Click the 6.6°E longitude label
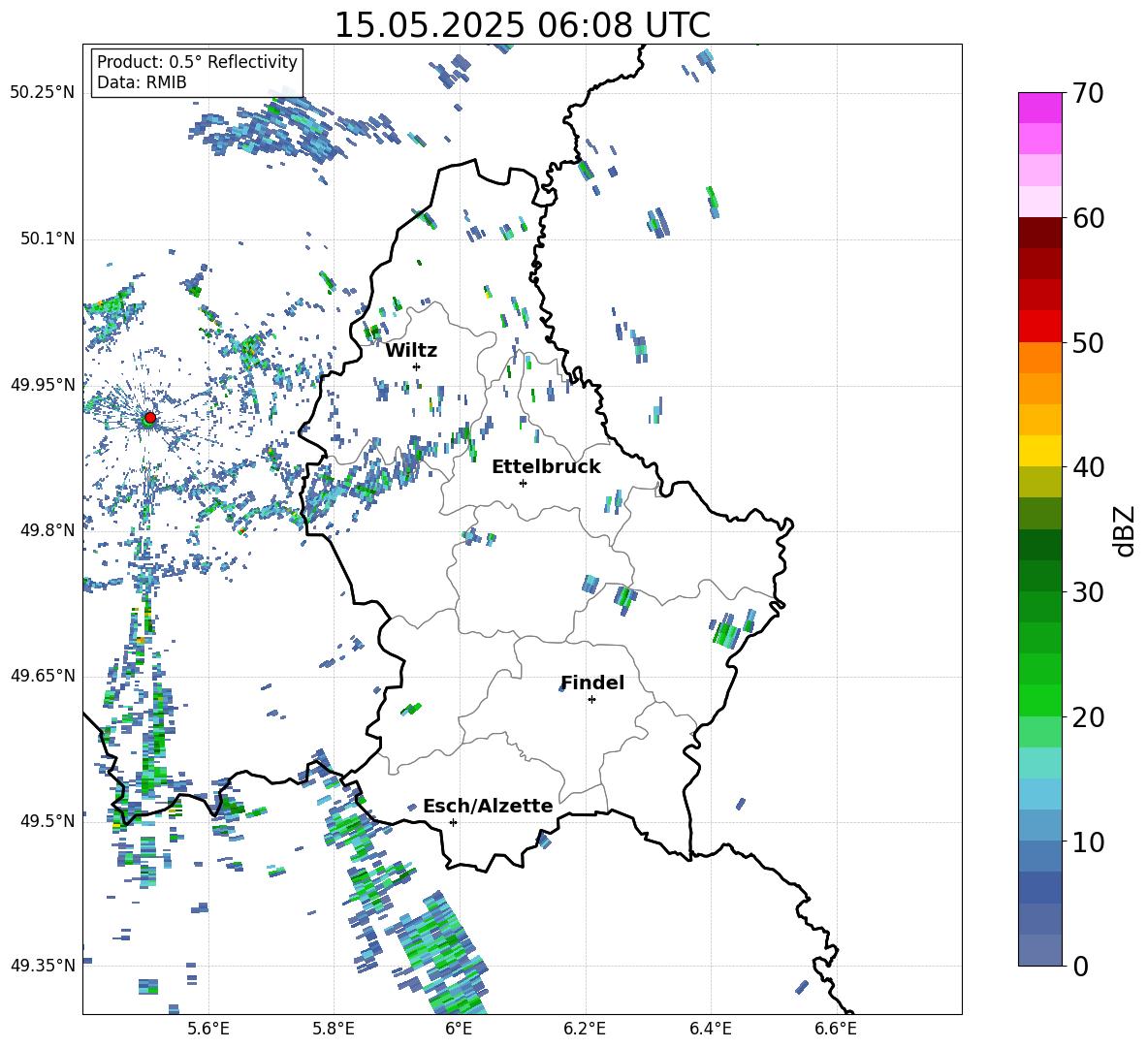The height and width of the screenshot is (1048, 1148). 836,1030
